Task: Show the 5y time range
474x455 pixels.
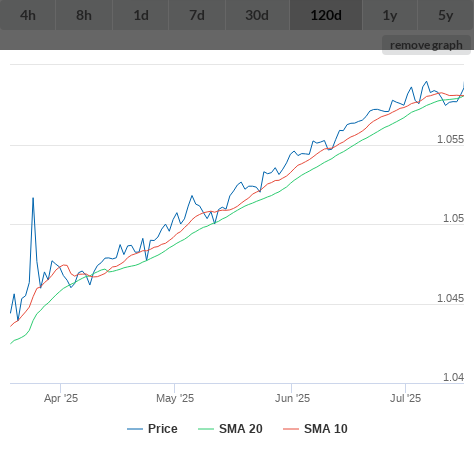Action: [x=446, y=15]
